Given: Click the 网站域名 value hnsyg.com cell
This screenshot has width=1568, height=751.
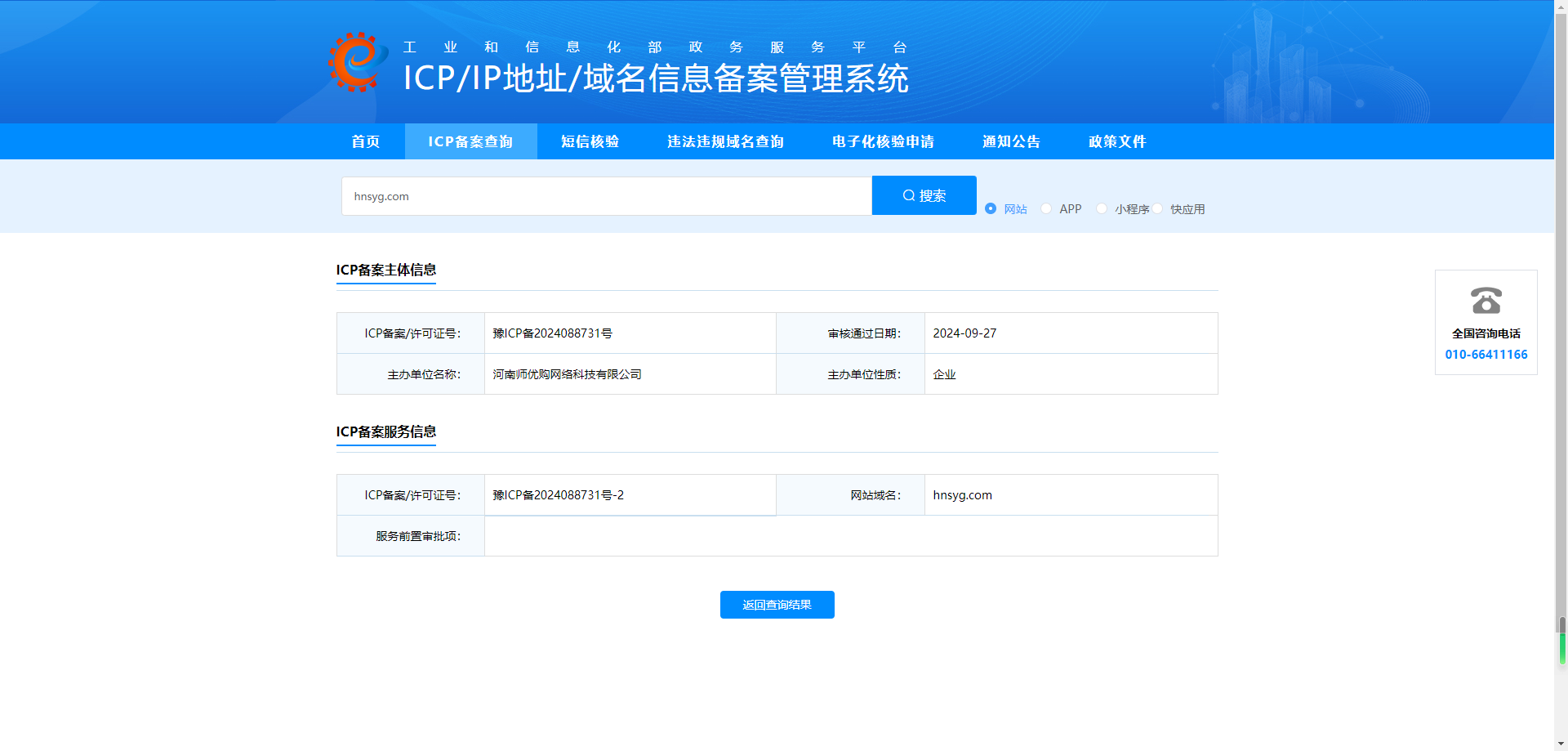Looking at the screenshot, I should tap(962, 494).
